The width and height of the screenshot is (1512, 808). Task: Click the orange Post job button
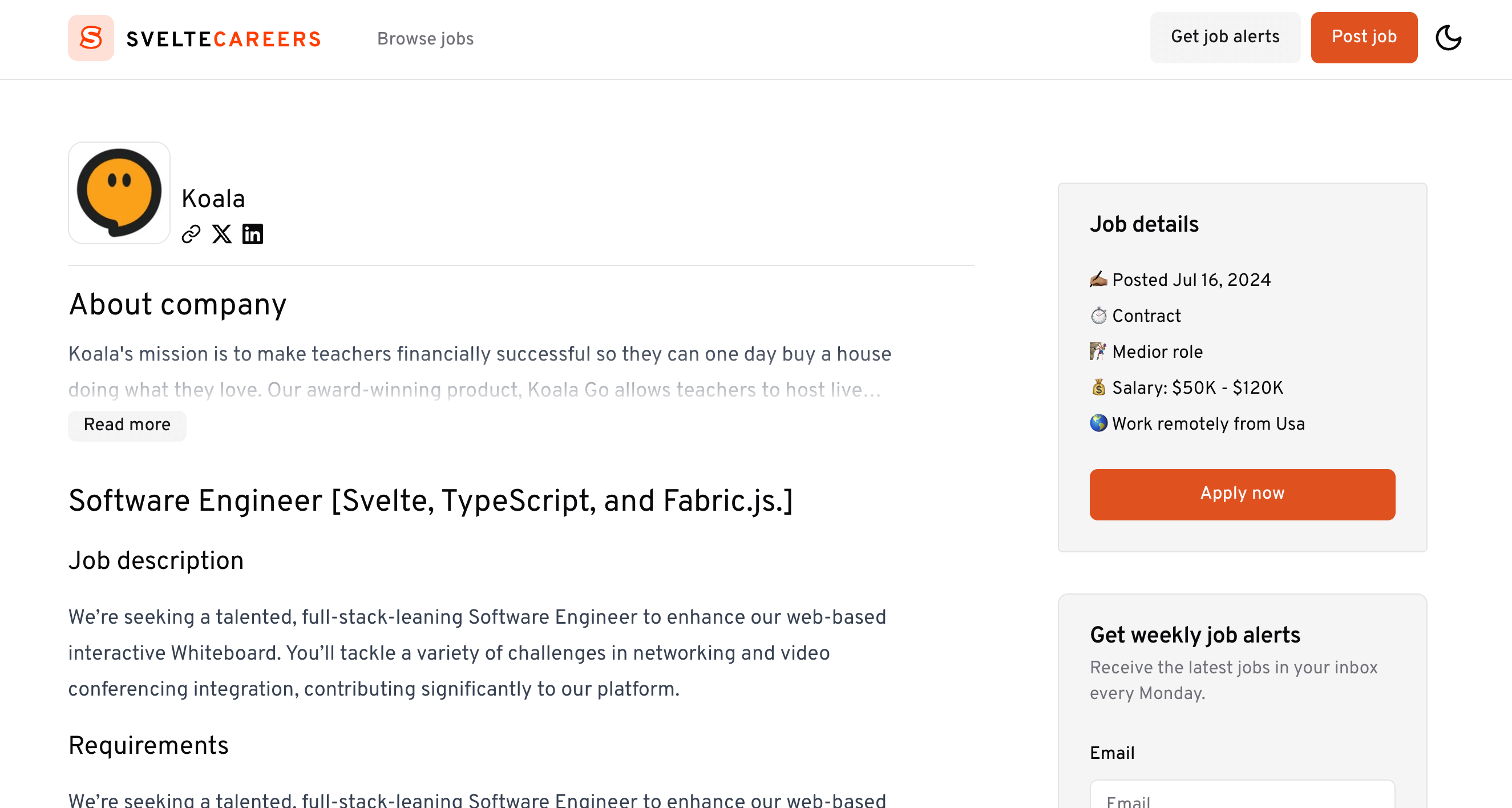click(1364, 37)
